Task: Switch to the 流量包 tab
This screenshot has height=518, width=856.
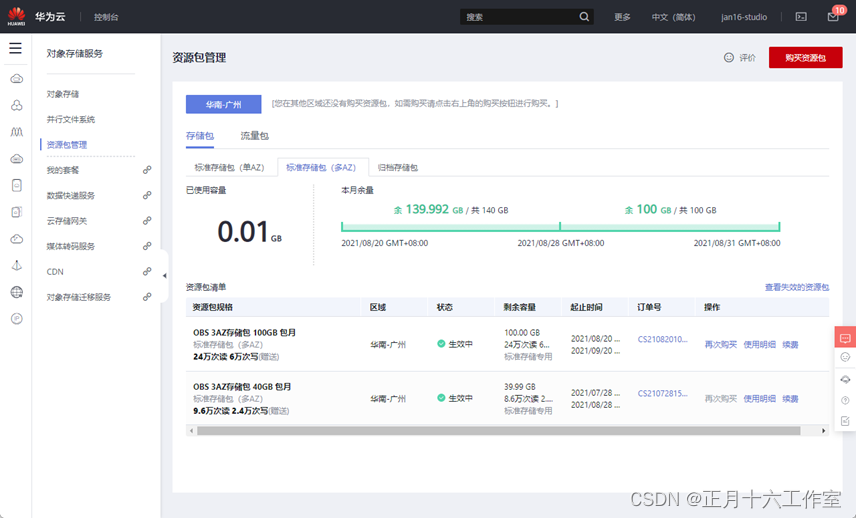Action: tap(254, 136)
